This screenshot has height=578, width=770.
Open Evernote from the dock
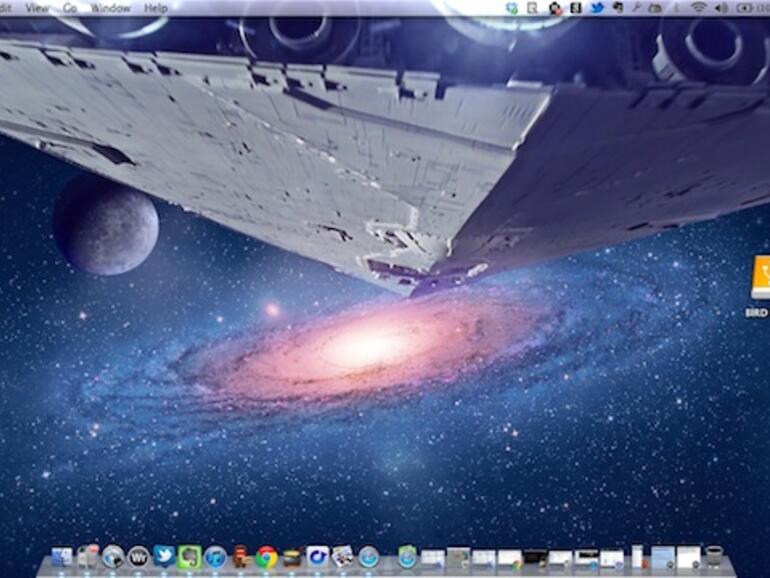190,557
